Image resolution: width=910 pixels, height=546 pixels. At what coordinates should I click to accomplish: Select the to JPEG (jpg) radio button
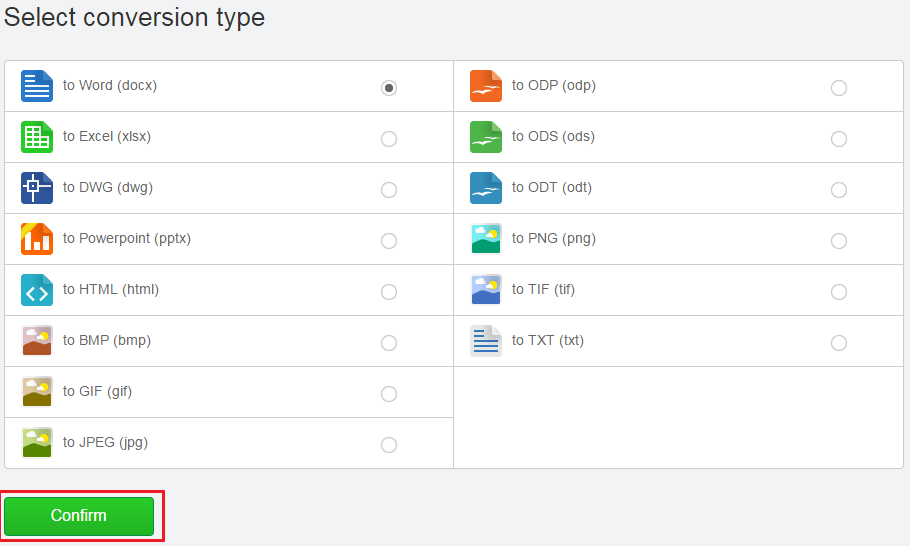click(x=389, y=445)
